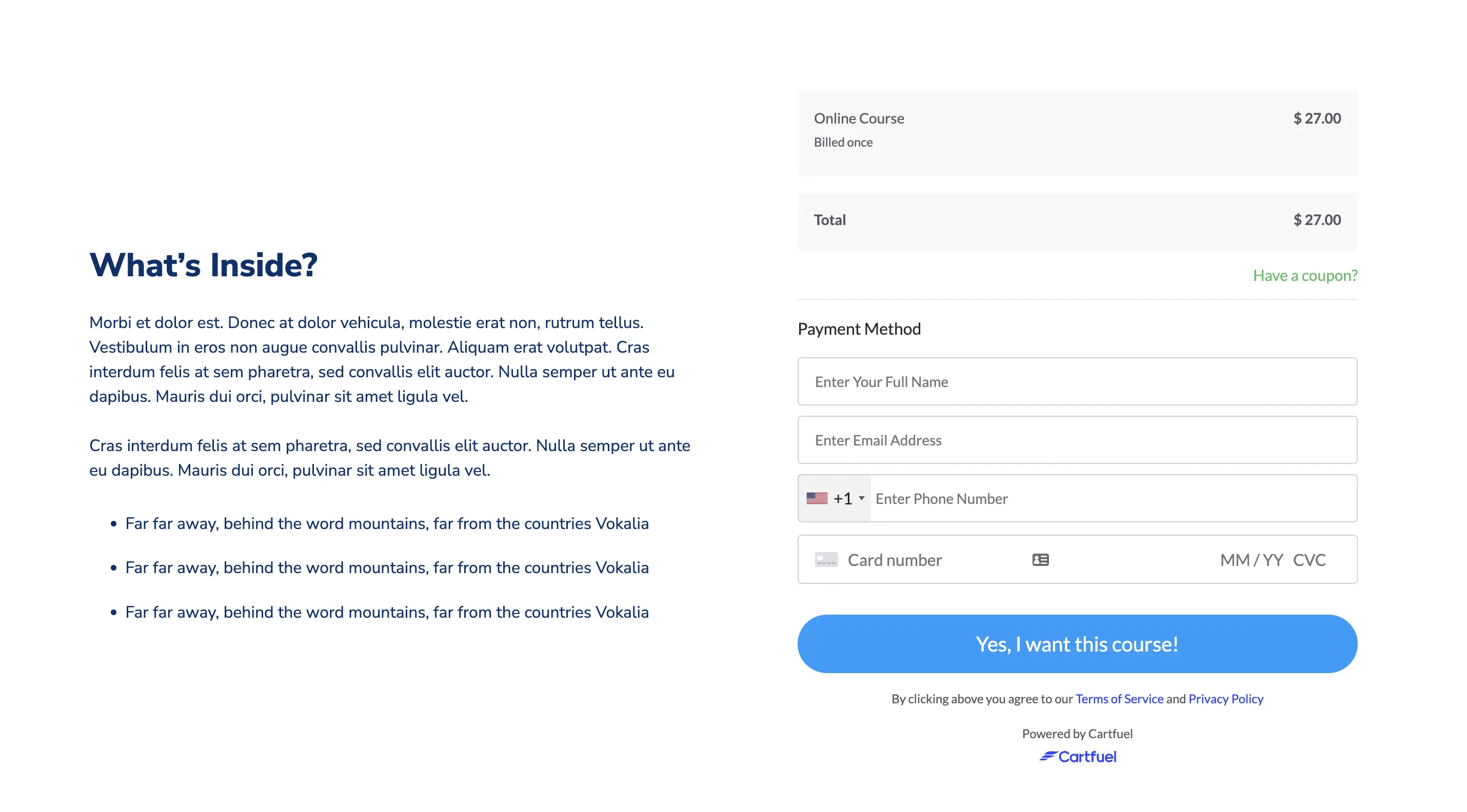Image resolution: width=1467 pixels, height=812 pixels.
Task: Open the +1 country code dropdown
Action: [835, 498]
